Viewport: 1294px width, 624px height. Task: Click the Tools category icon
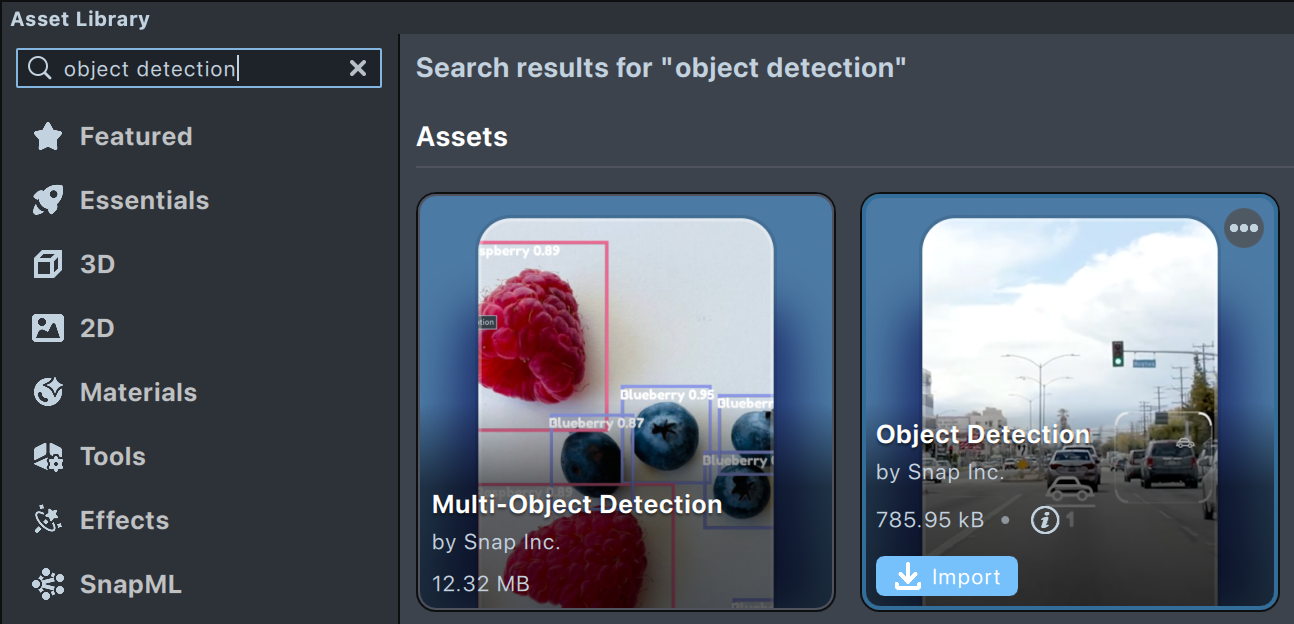point(48,457)
